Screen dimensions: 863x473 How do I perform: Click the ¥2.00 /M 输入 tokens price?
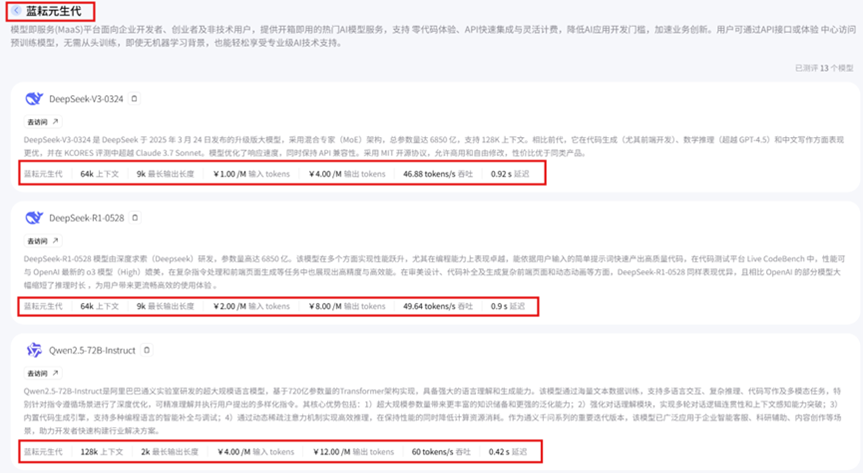[x=252, y=306]
